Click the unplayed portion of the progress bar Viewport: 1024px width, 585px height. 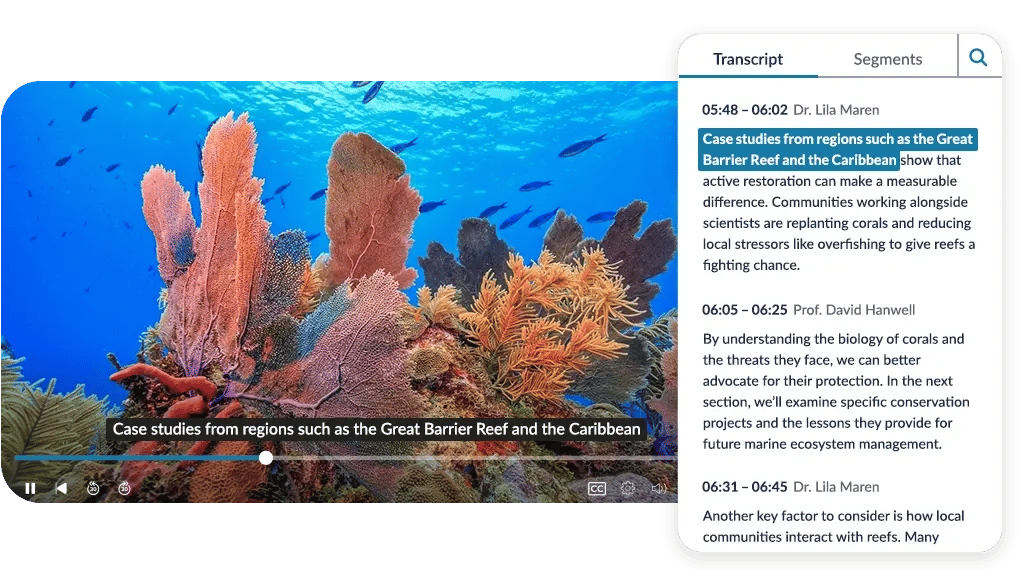(470, 458)
